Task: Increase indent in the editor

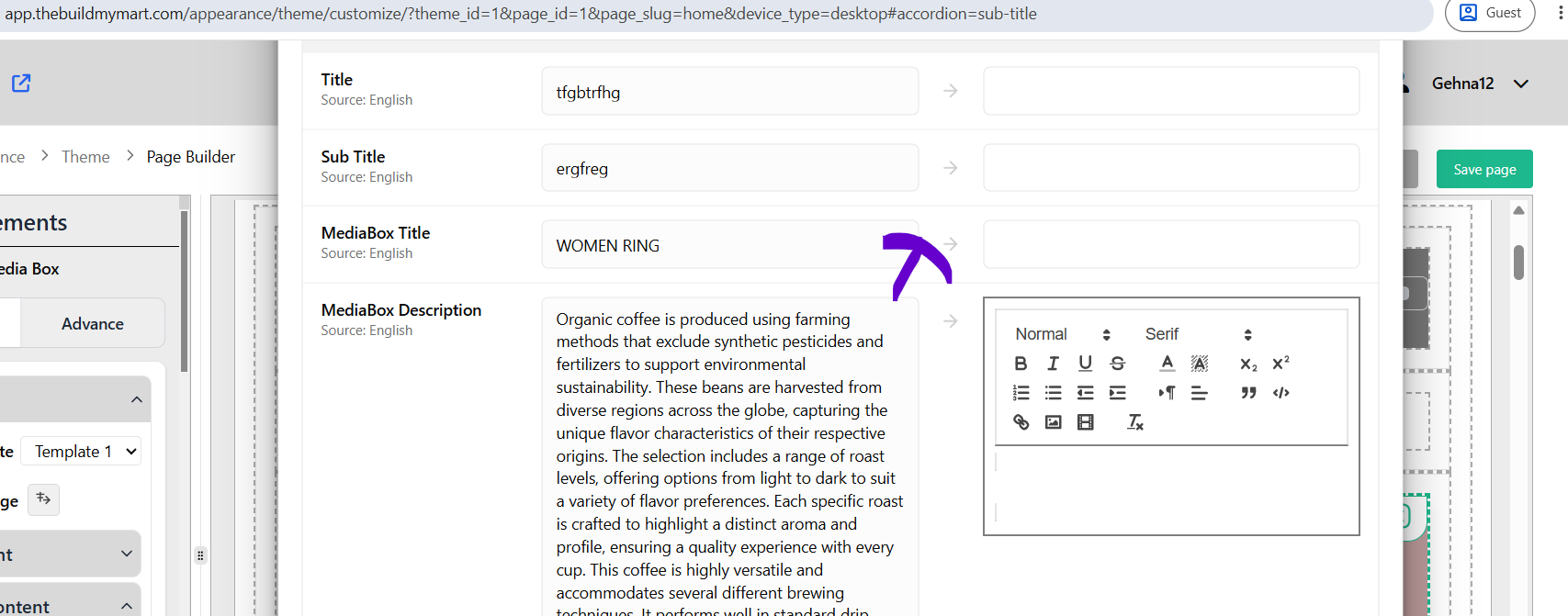Action: [1117, 393]
